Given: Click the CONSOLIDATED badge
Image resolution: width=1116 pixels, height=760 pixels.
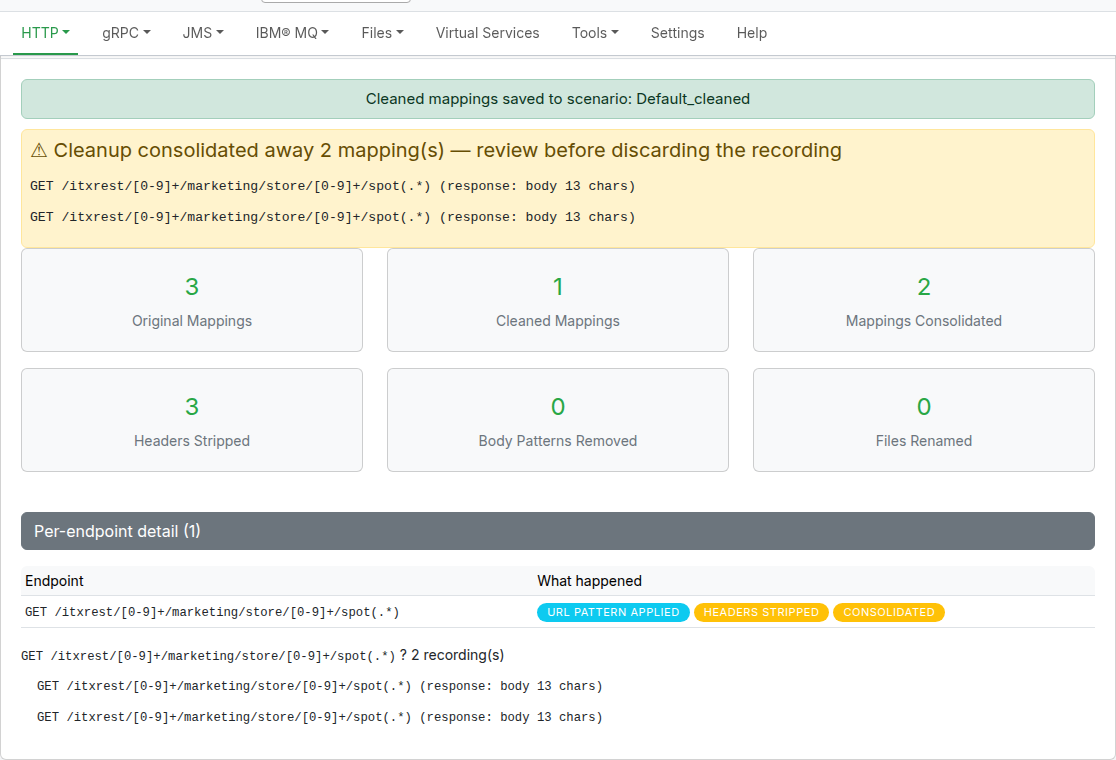Looking at the screenshot, I should click(x=888, y=612).
